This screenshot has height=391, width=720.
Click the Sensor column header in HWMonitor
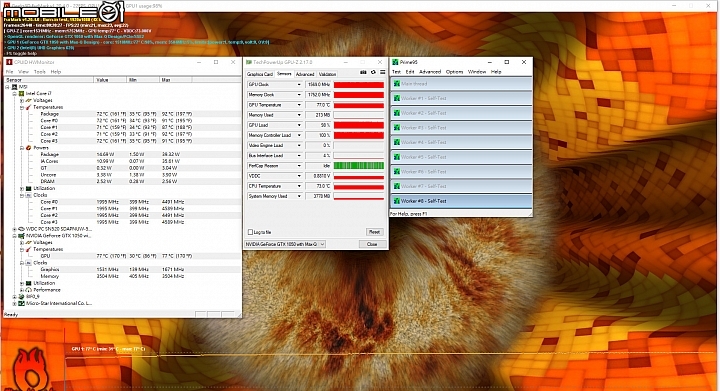pos(48,80)
